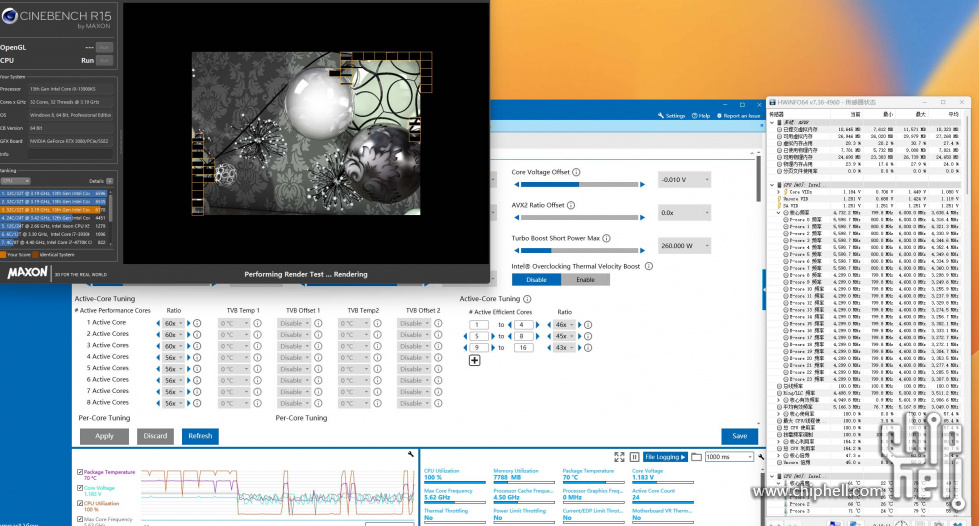Click the Turbo Boost Short Power Max slider

tap(579, 250)
